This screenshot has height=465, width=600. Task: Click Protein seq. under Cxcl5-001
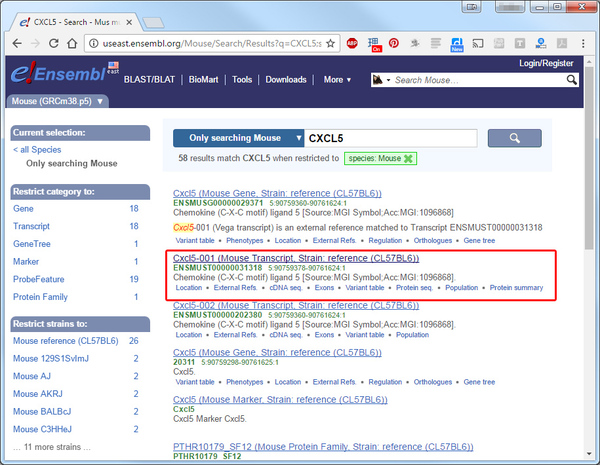pyautogui.click(x=414, y=288)
